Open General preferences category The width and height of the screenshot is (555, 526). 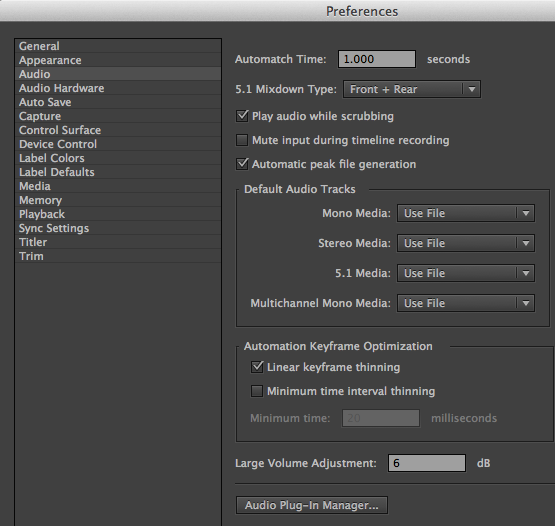tap(118, 46)
